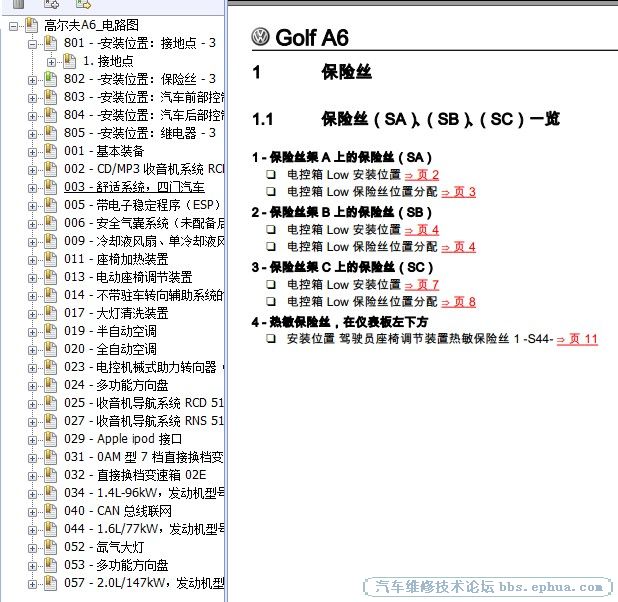Click the book icon beside 017 大灯清洗装置
The image size is (618, 602).
(x=50, y=313)
